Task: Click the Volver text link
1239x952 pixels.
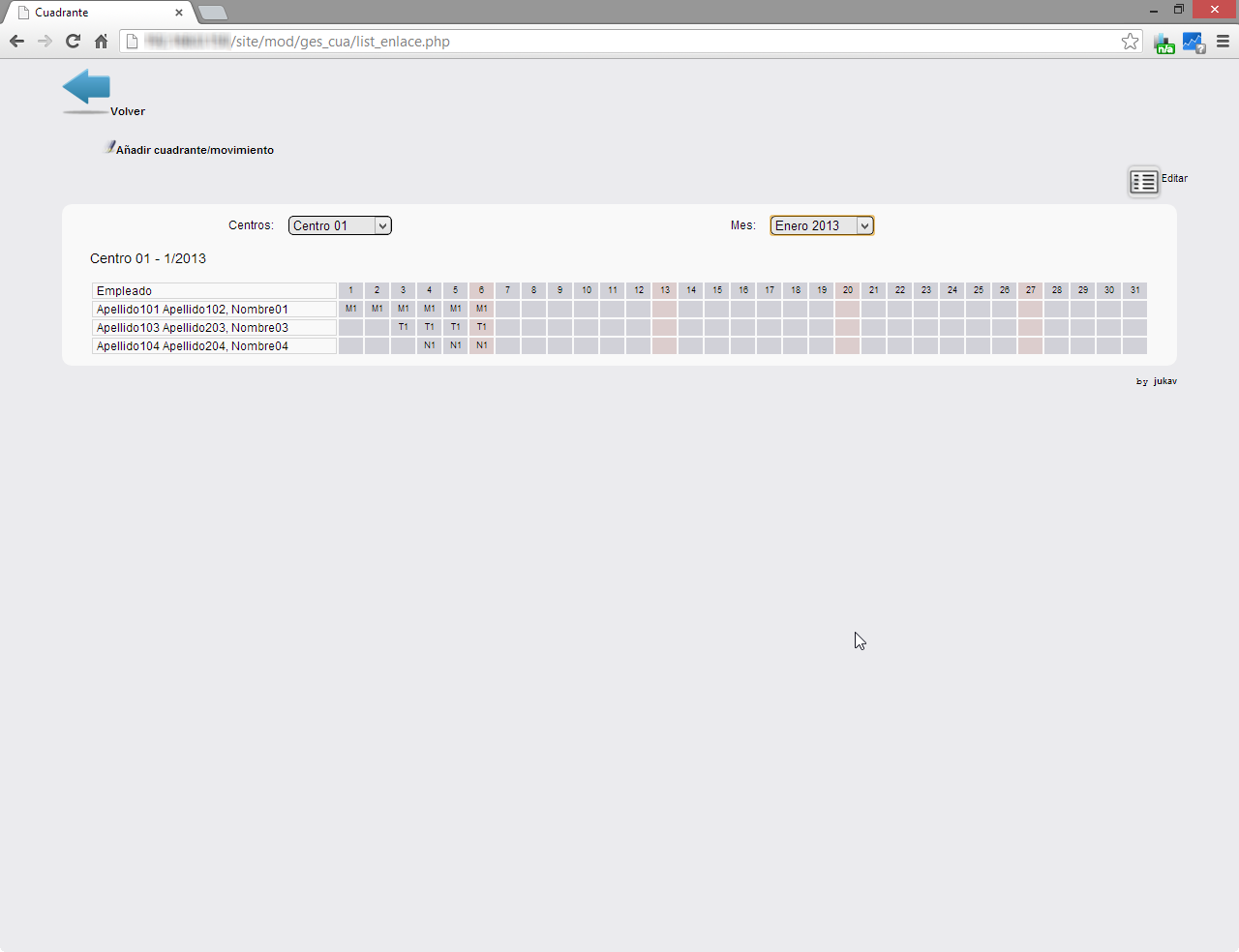Action: pos(128,111)
